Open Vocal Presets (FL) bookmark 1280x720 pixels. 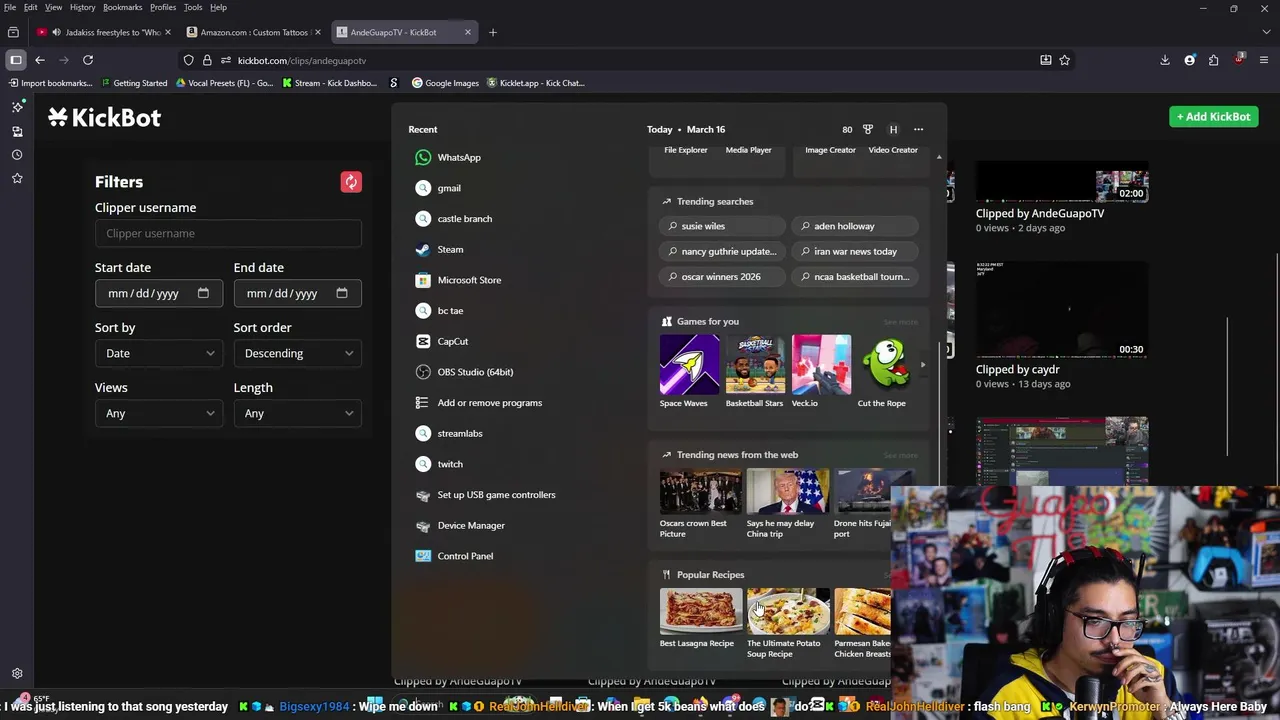tap(224, 83)
